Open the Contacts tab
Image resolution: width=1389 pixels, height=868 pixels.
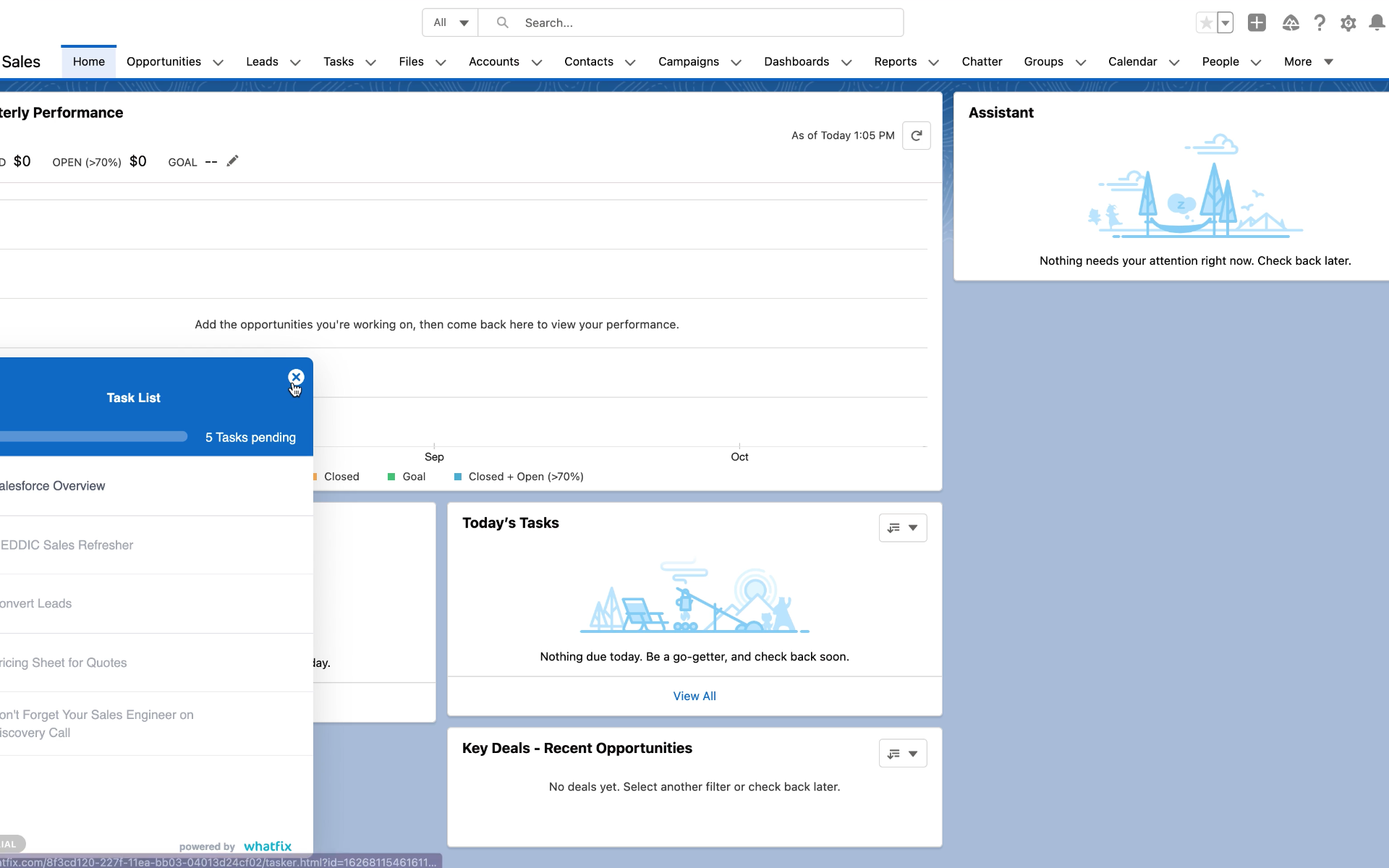pos(589,61)
